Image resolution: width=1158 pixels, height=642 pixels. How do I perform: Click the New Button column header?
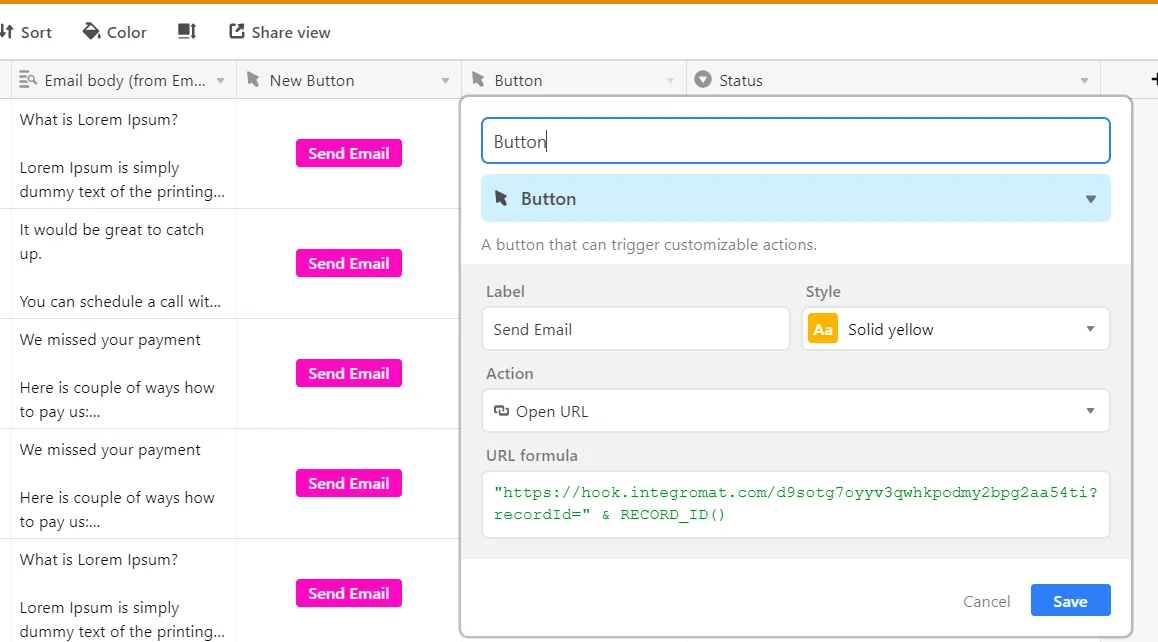349,80
